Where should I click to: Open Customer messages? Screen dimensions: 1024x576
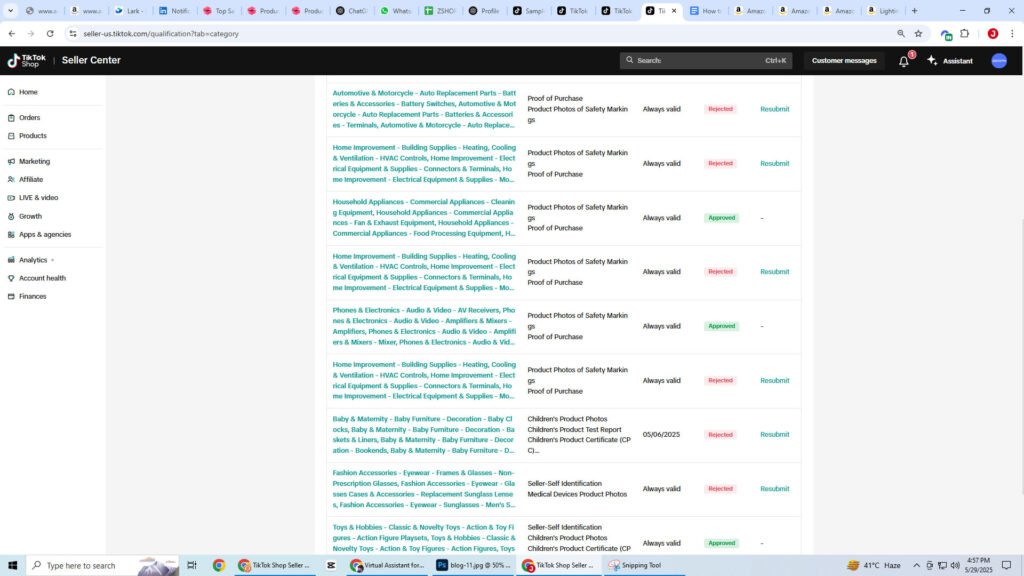844,61
